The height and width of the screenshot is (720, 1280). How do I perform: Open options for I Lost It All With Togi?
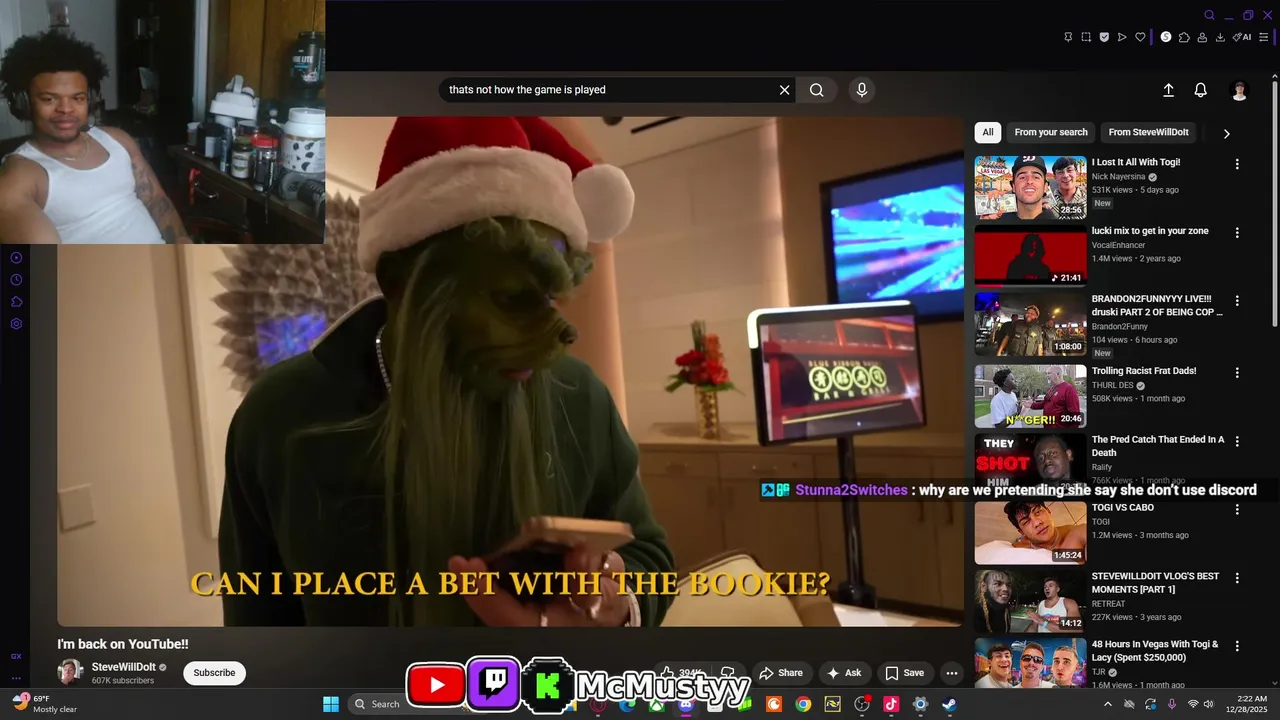tap(1237, 164)
